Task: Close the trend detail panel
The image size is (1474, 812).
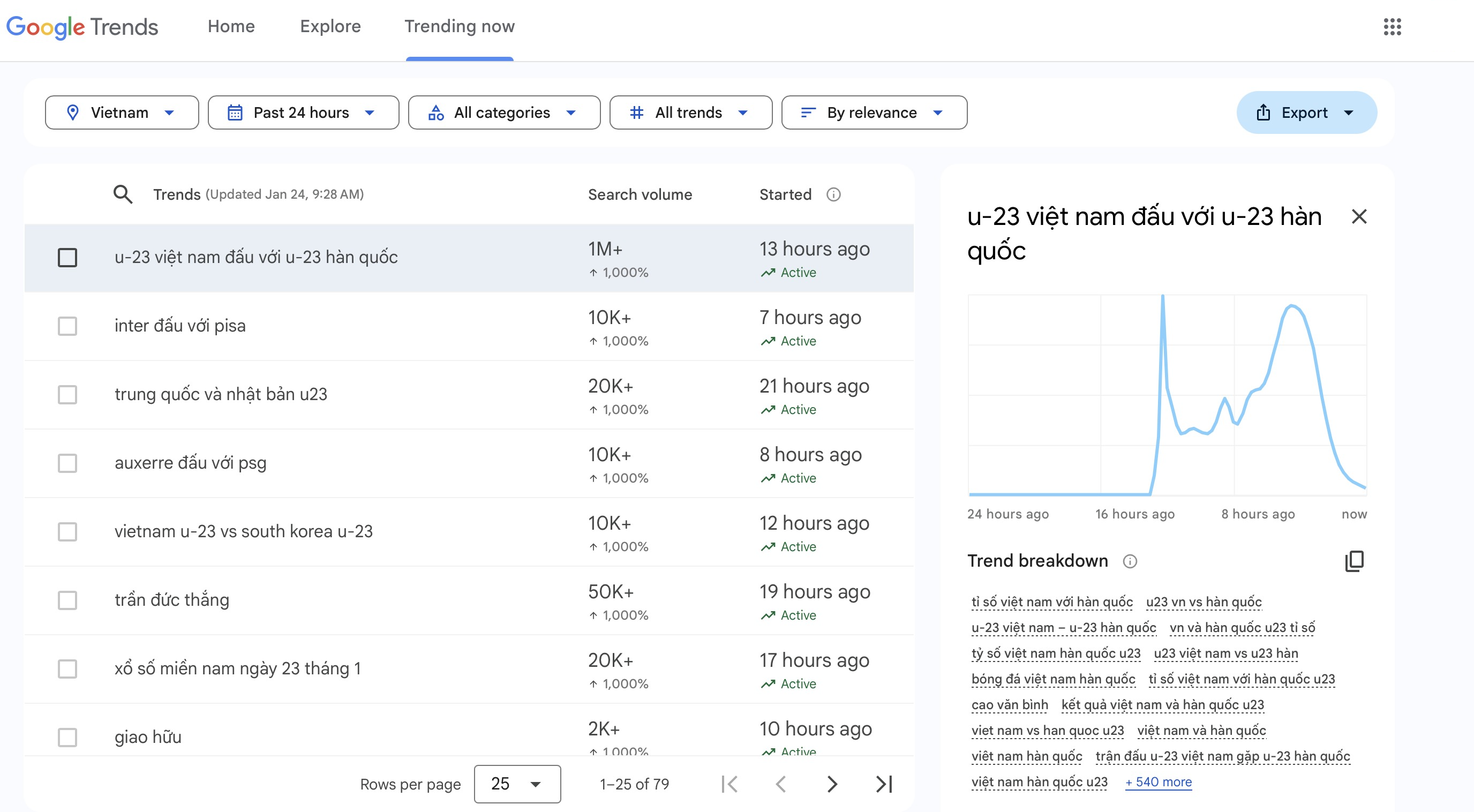Action: click(1359, 216)
